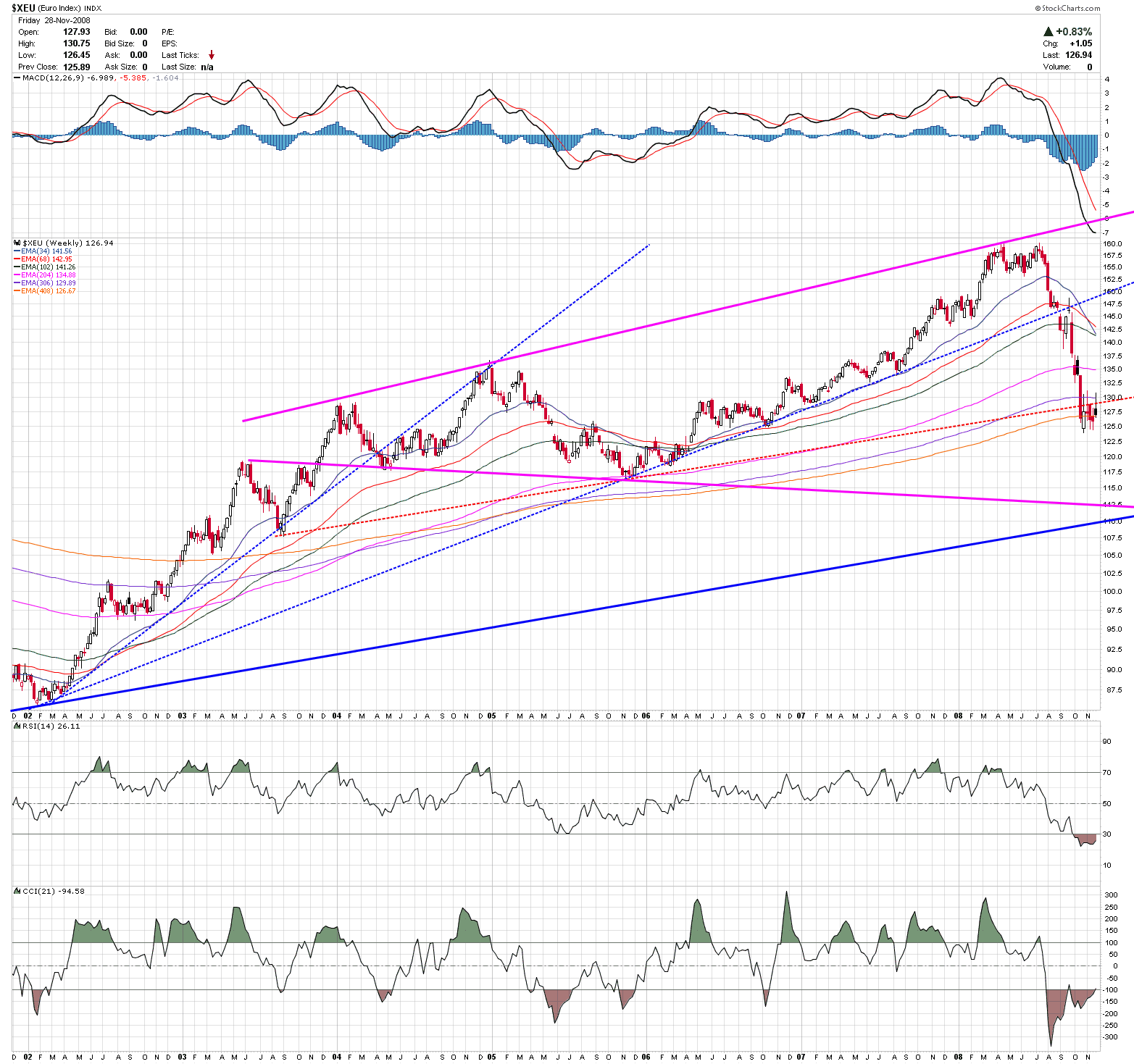This screenshot has height=1064, width=1134.
Task: Click the candlestick icon before $XEU (Weekly)
Action: 17,243
